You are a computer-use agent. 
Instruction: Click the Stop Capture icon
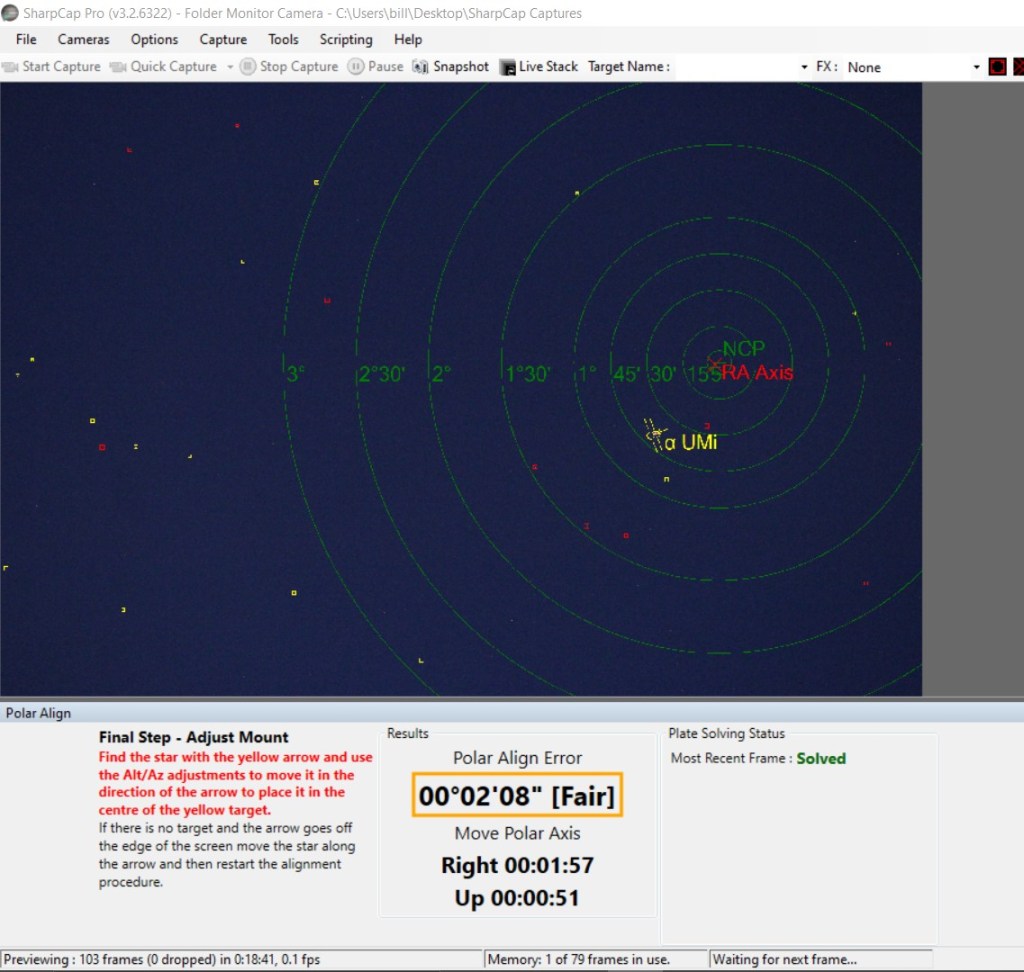tap(248, 67)
